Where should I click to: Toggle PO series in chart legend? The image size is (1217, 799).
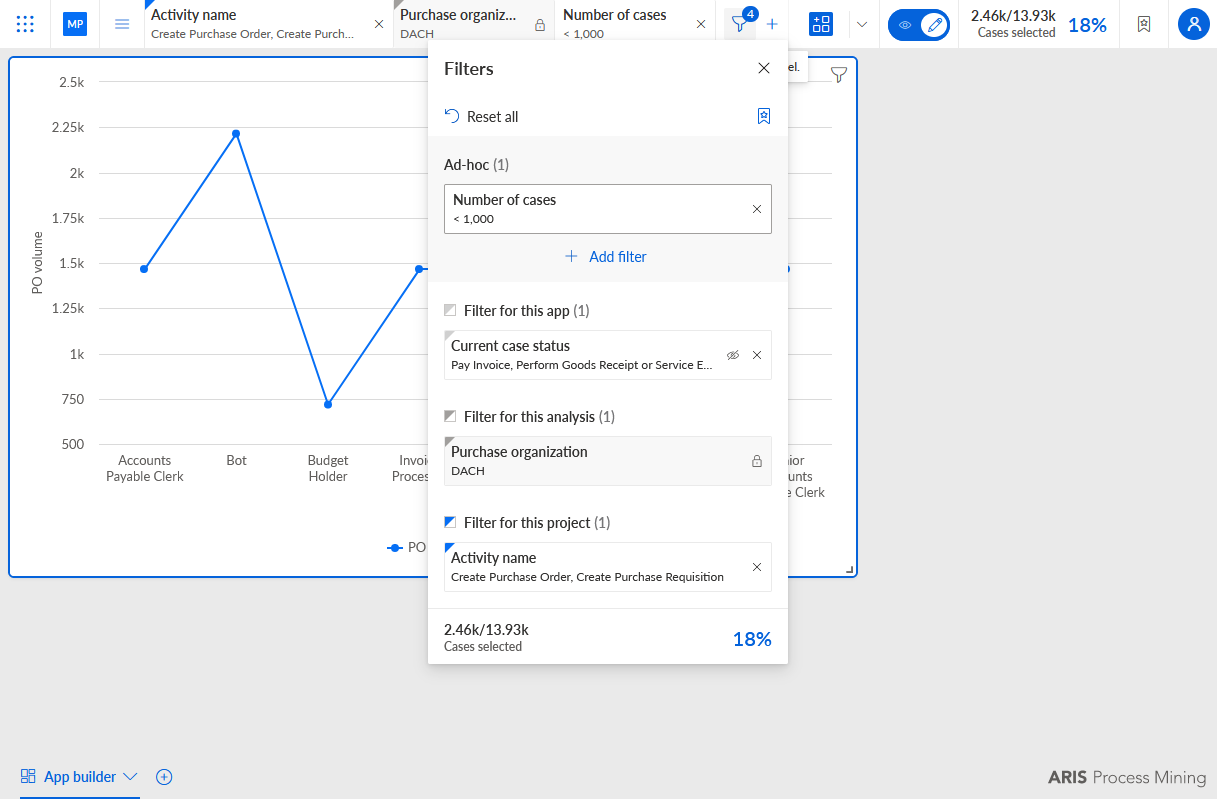click(x=407, y=547)
